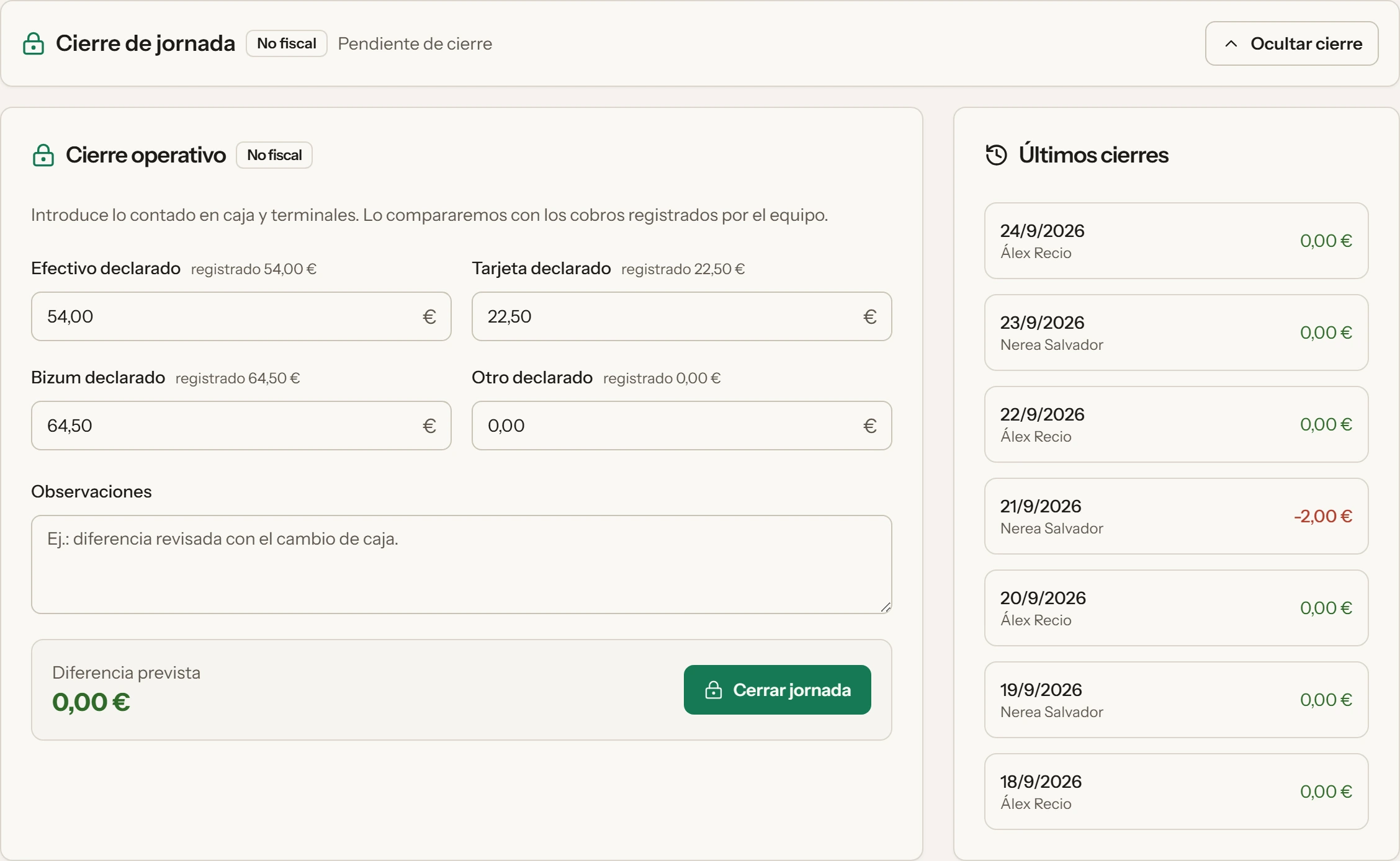Focus the Efectivo declarado amount field
Viewport: 1400px width, 861px height.
pos(241,316)
